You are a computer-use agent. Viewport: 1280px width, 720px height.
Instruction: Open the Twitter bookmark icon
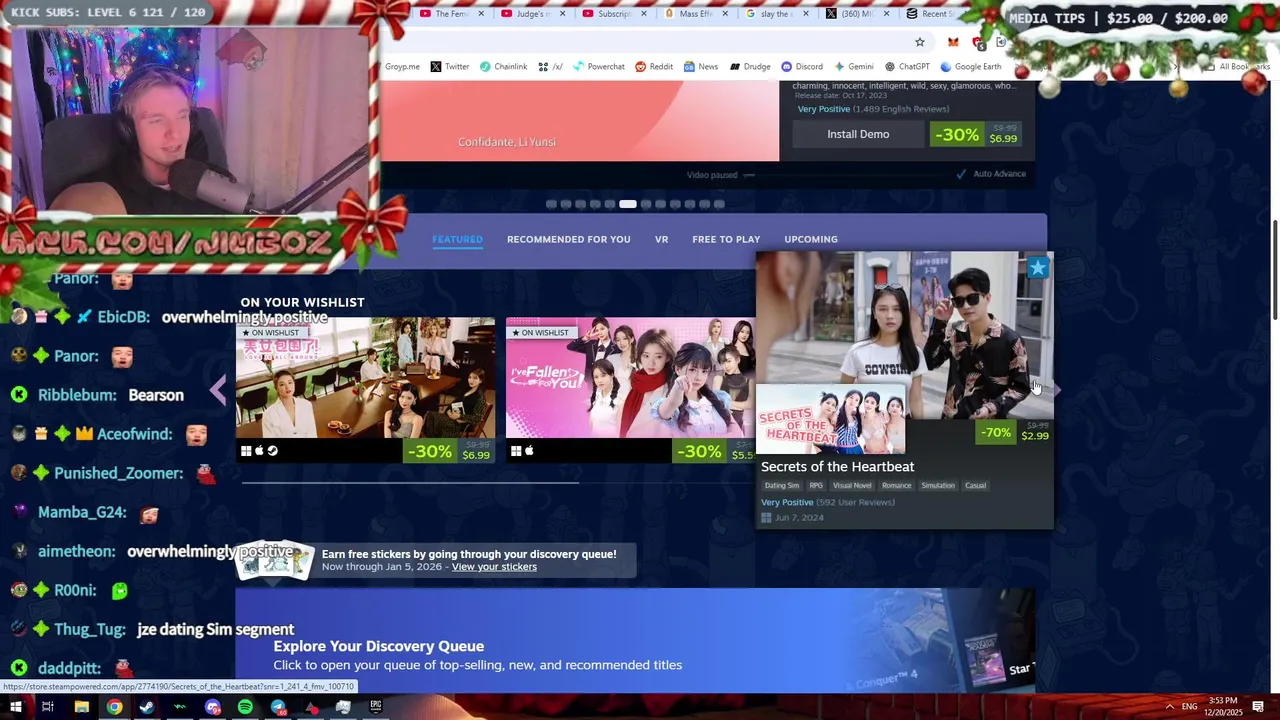pos(436,67)
